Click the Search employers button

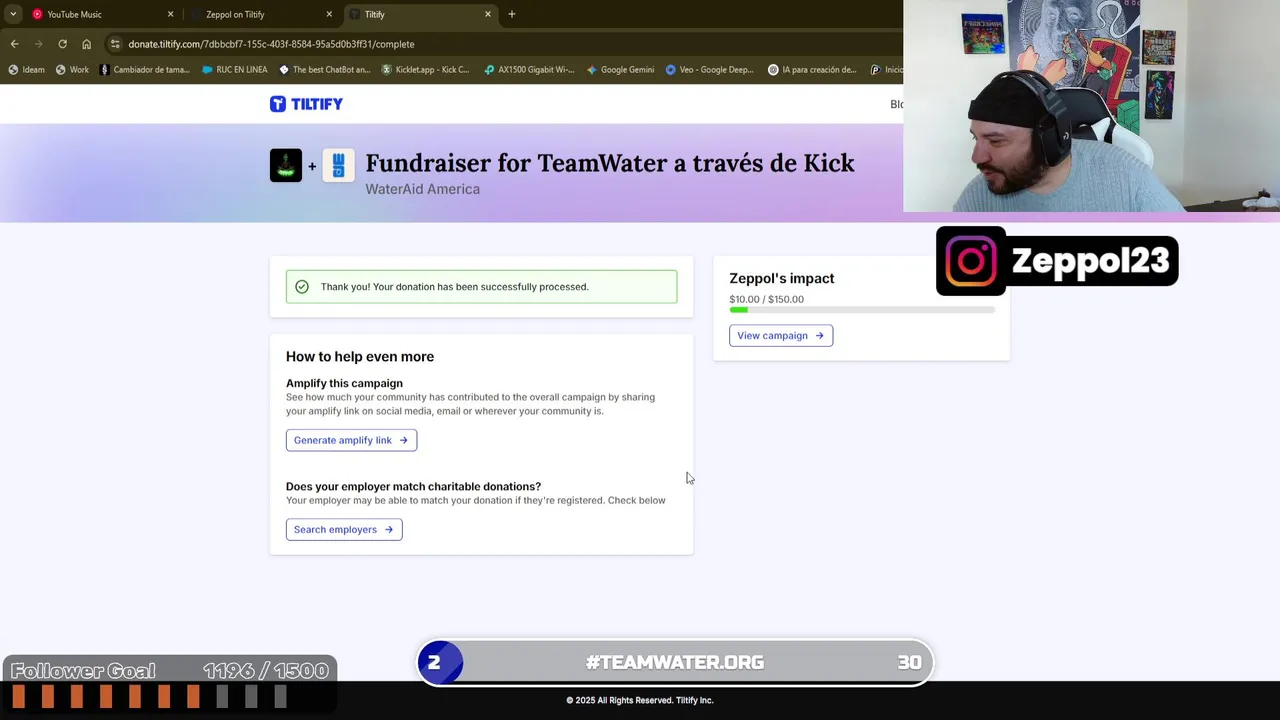pyautogui.click(x=344, y=529)
